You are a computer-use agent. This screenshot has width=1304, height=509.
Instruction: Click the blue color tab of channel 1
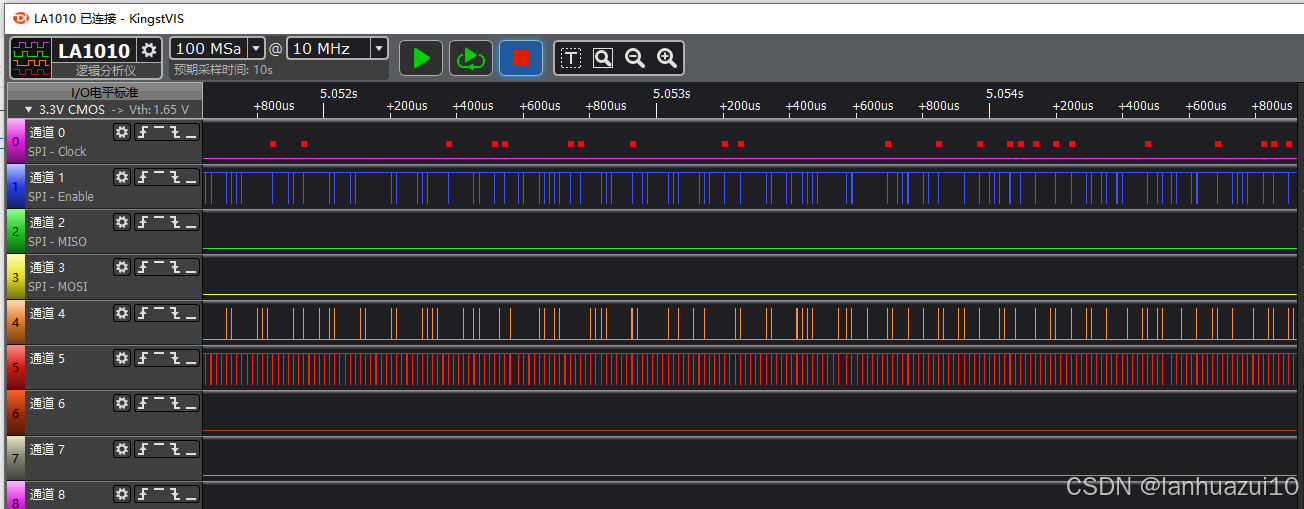pos(15,186)
